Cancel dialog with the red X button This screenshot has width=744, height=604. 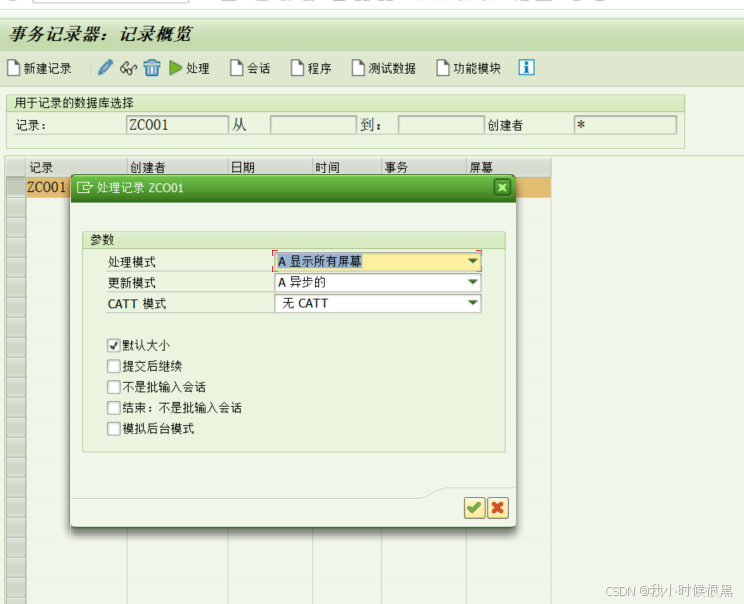(498, 508)
